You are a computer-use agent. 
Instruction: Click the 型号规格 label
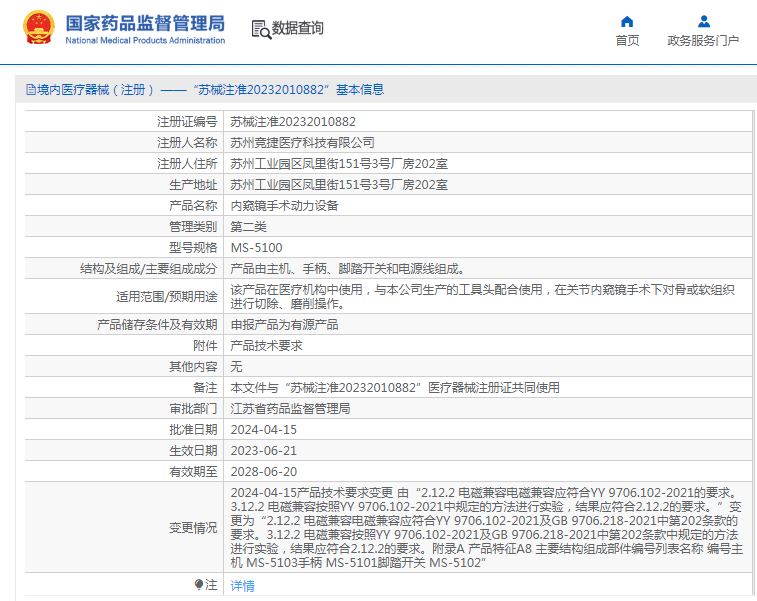[x=193, y=248]
